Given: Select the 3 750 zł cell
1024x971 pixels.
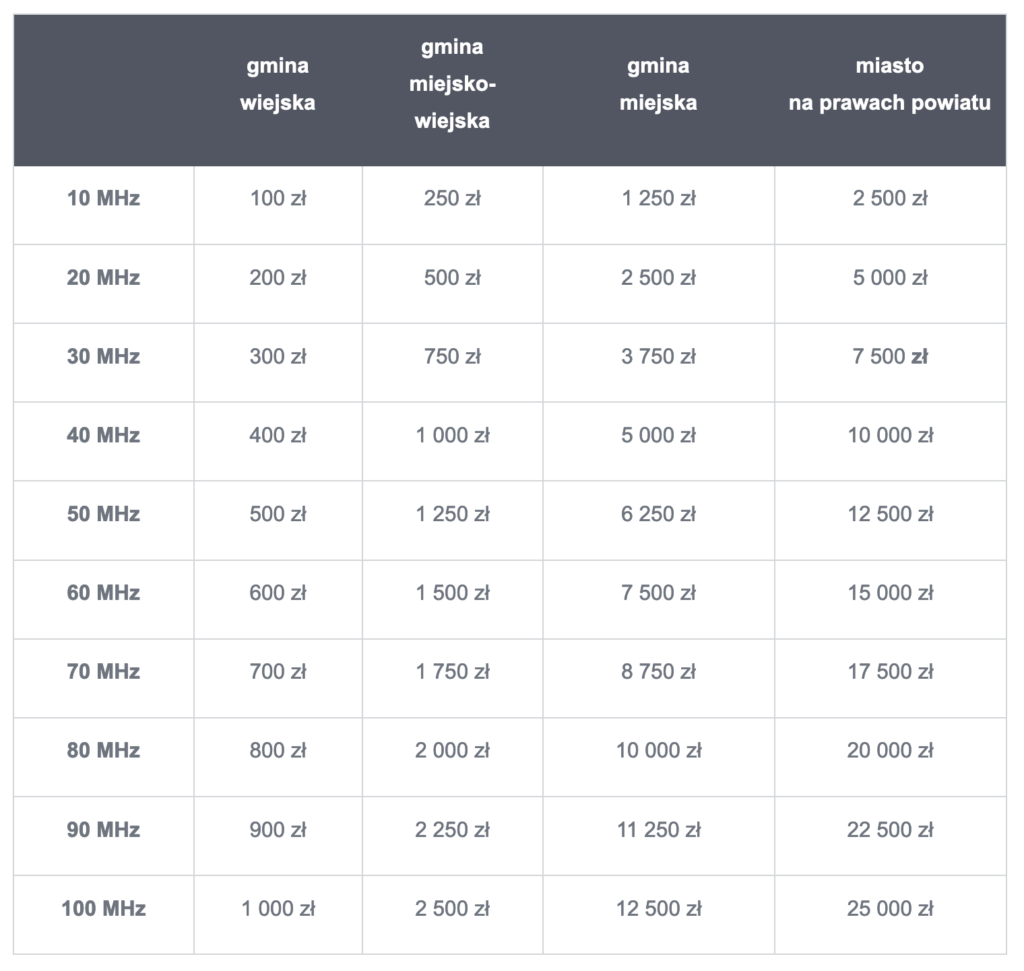Looking at the screenshot, I should pyautogui.click(x=658, y=356).
